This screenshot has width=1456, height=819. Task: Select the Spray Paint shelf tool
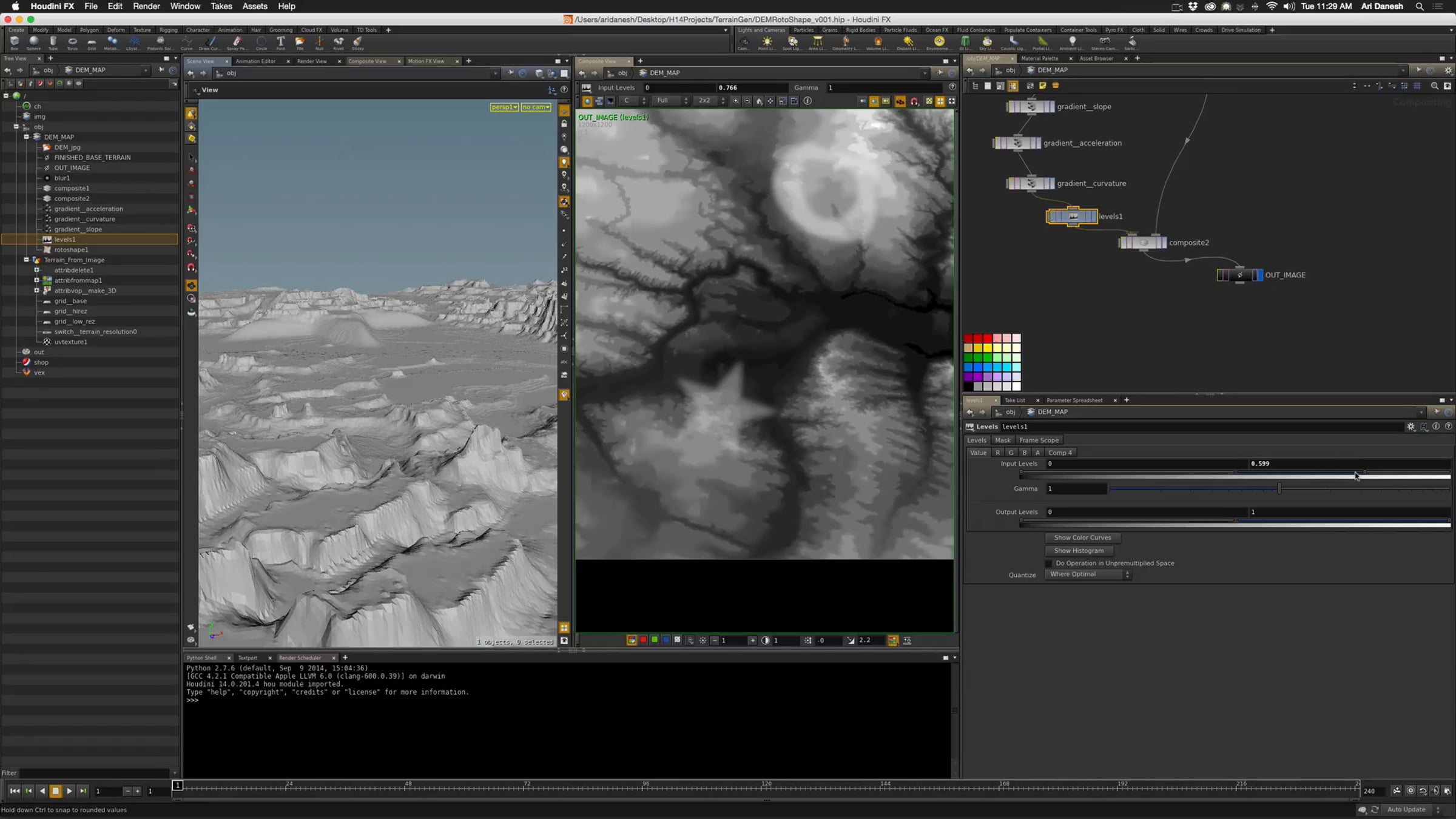[x=237, y=42]
